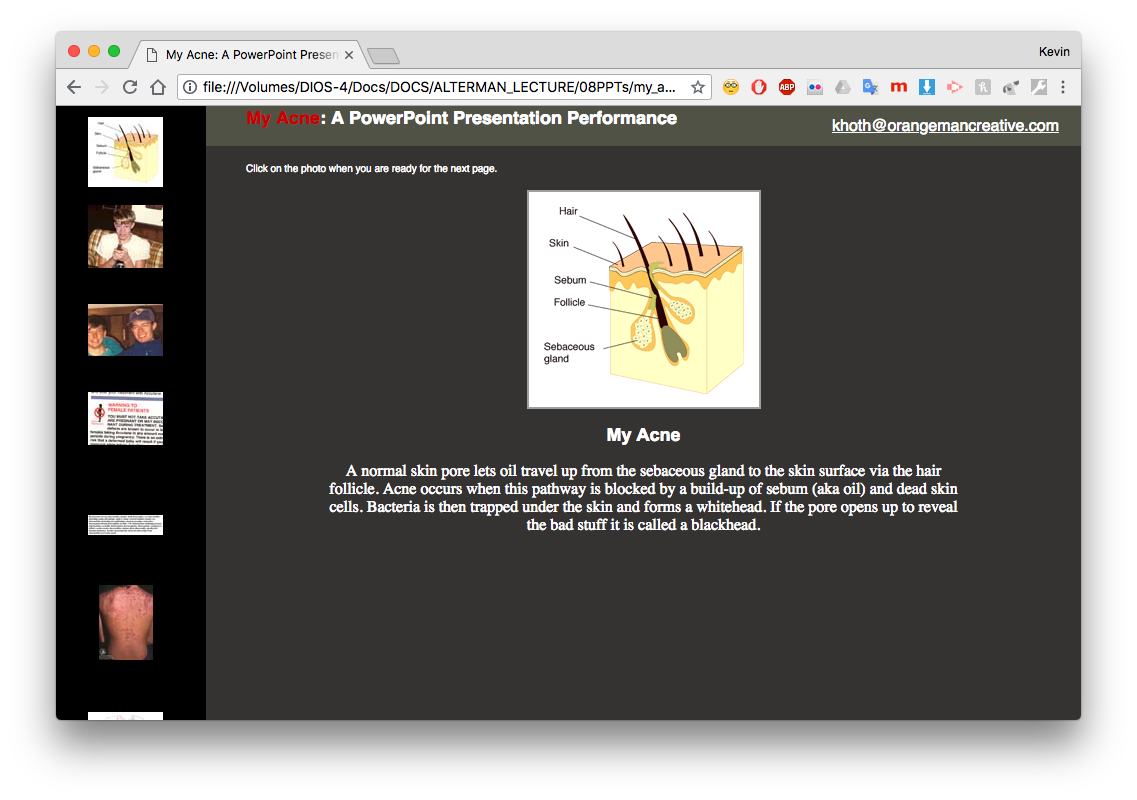Viewport: 1137px width, 800px height.
Task: Open the nerd-face emoji extension
Action: [x=731, y=87]
